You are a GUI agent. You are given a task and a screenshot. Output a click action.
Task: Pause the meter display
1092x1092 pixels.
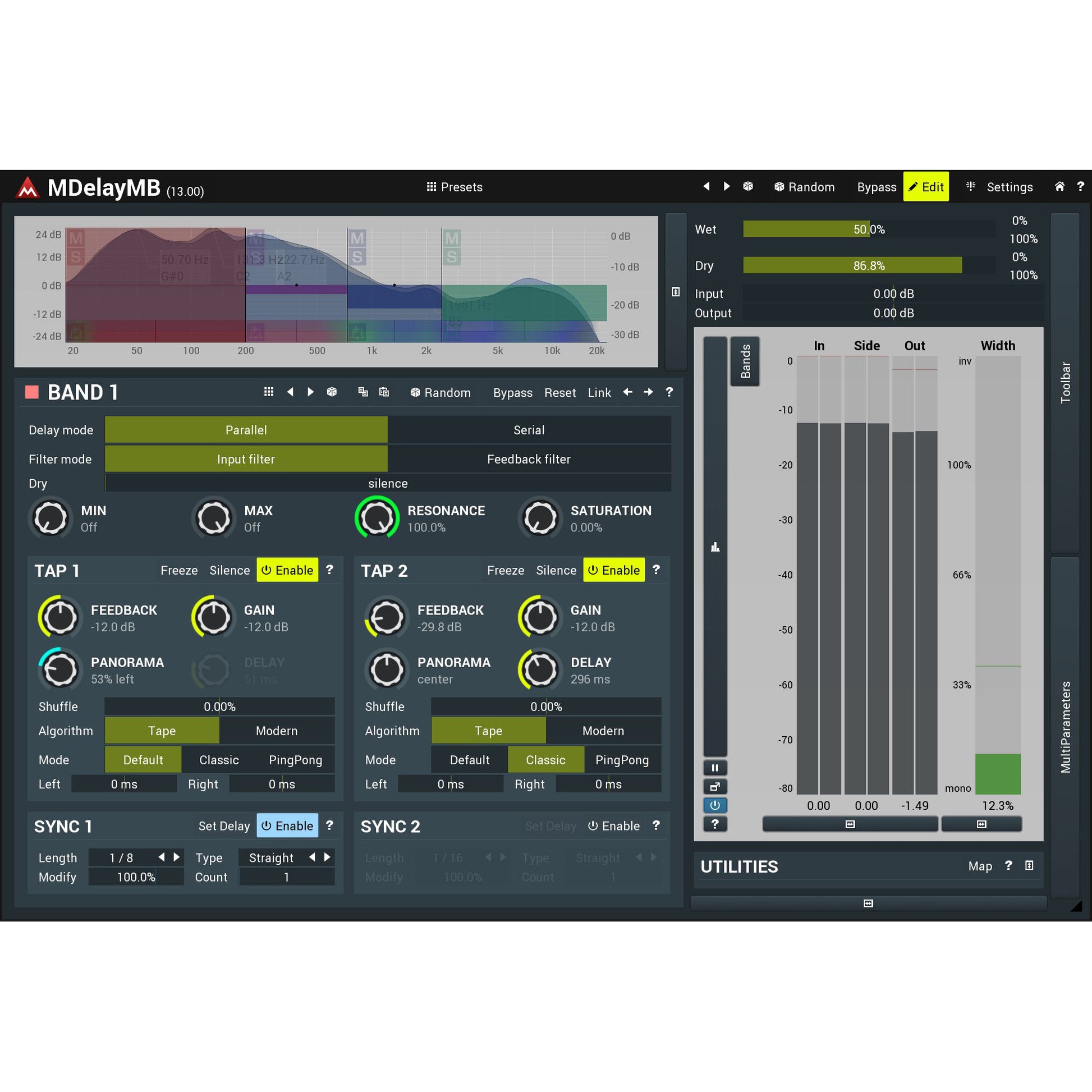[715, 768]
